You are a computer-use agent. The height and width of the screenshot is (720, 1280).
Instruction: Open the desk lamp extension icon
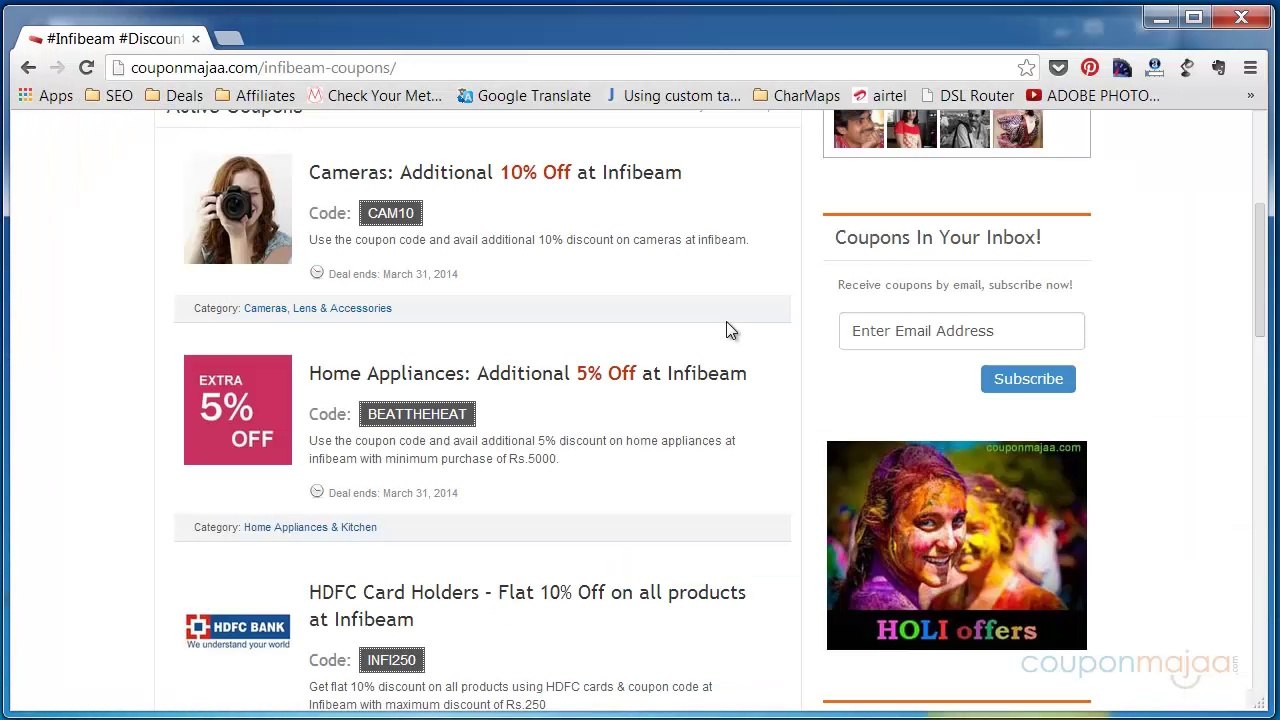point(1186,68)
